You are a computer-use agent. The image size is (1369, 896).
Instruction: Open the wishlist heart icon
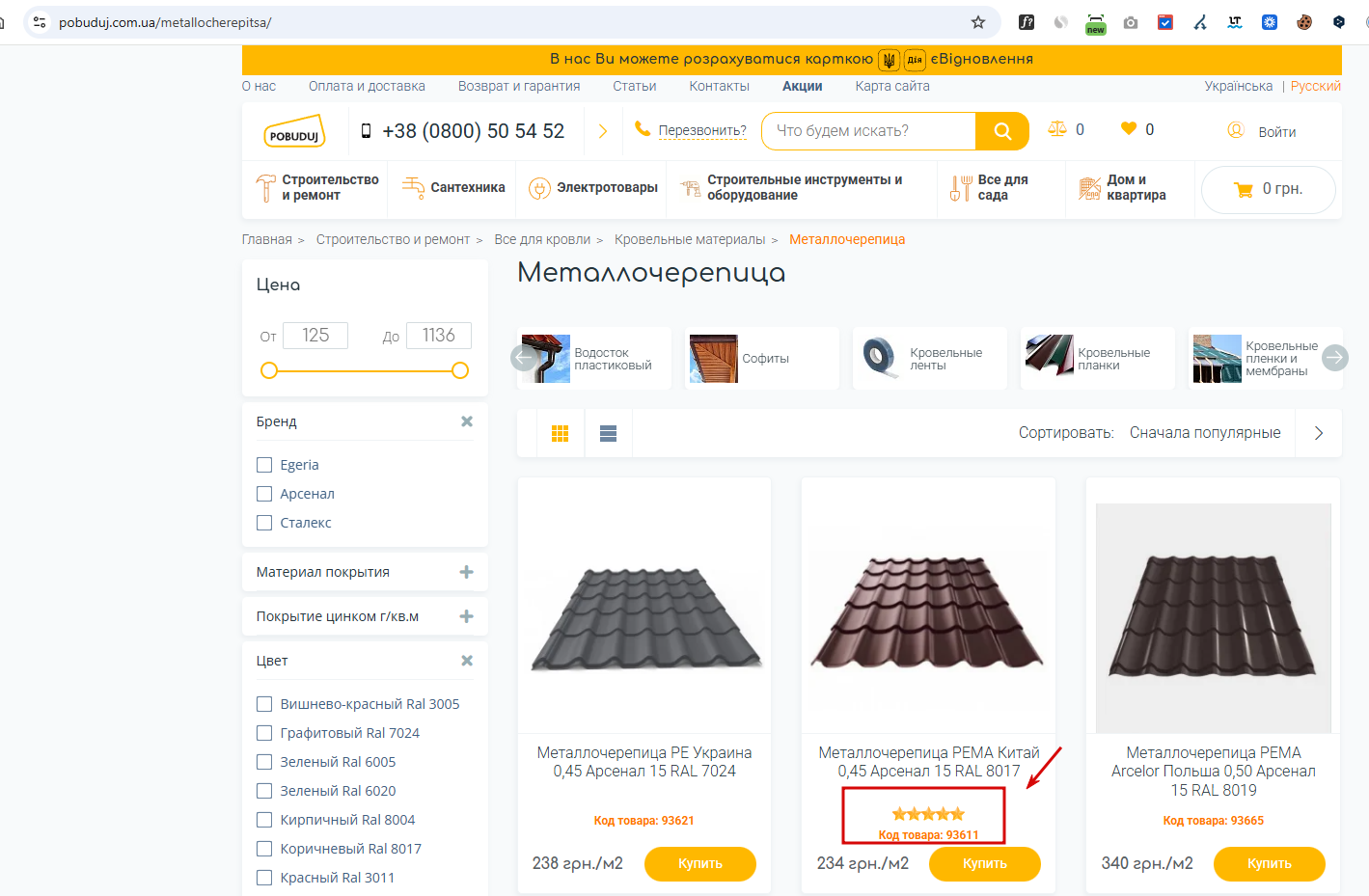pyautogui.click(x=1128, y=128)
